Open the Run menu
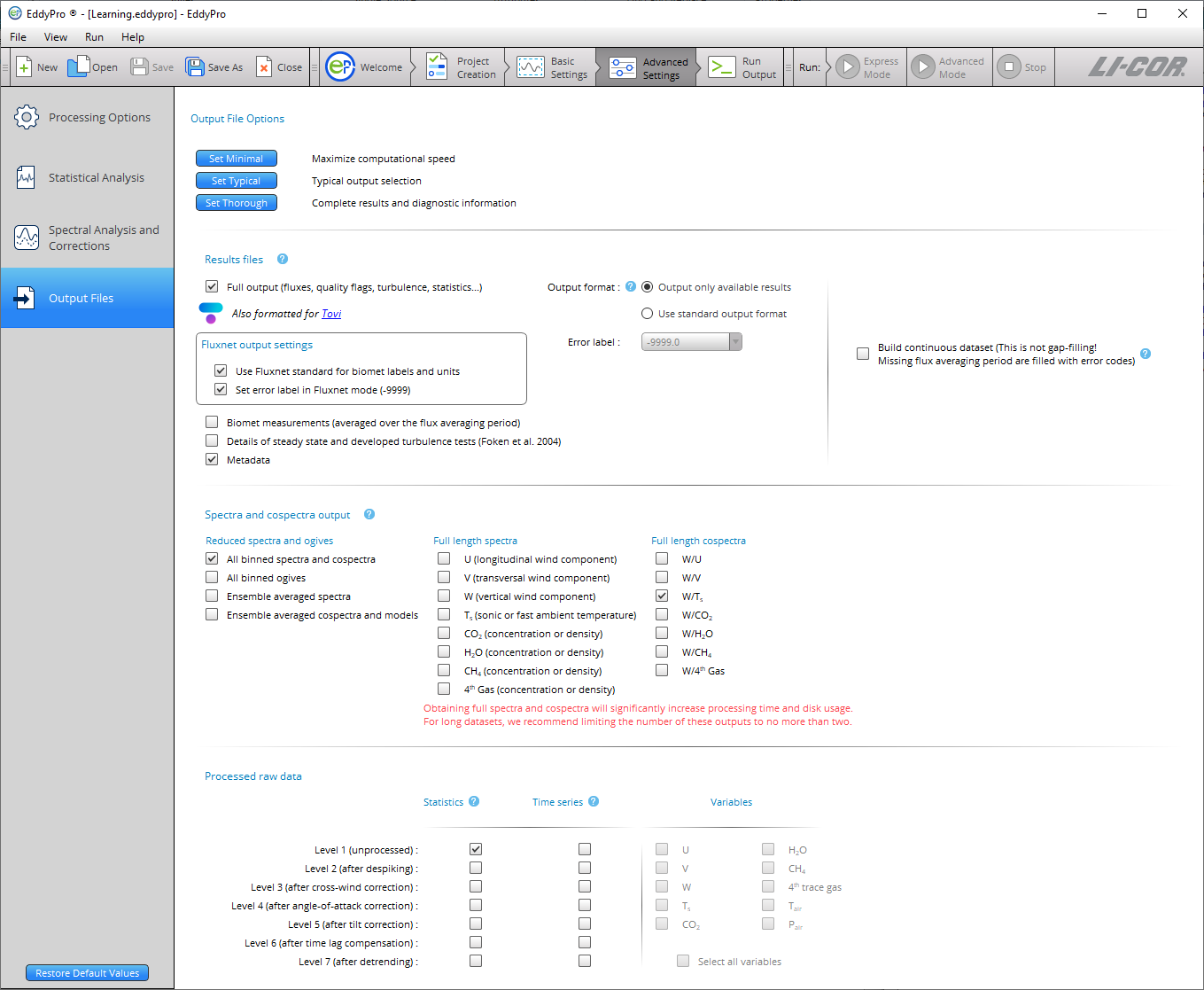The width and height of the screenshot is (1204, 990). click(x=94, y=37)
